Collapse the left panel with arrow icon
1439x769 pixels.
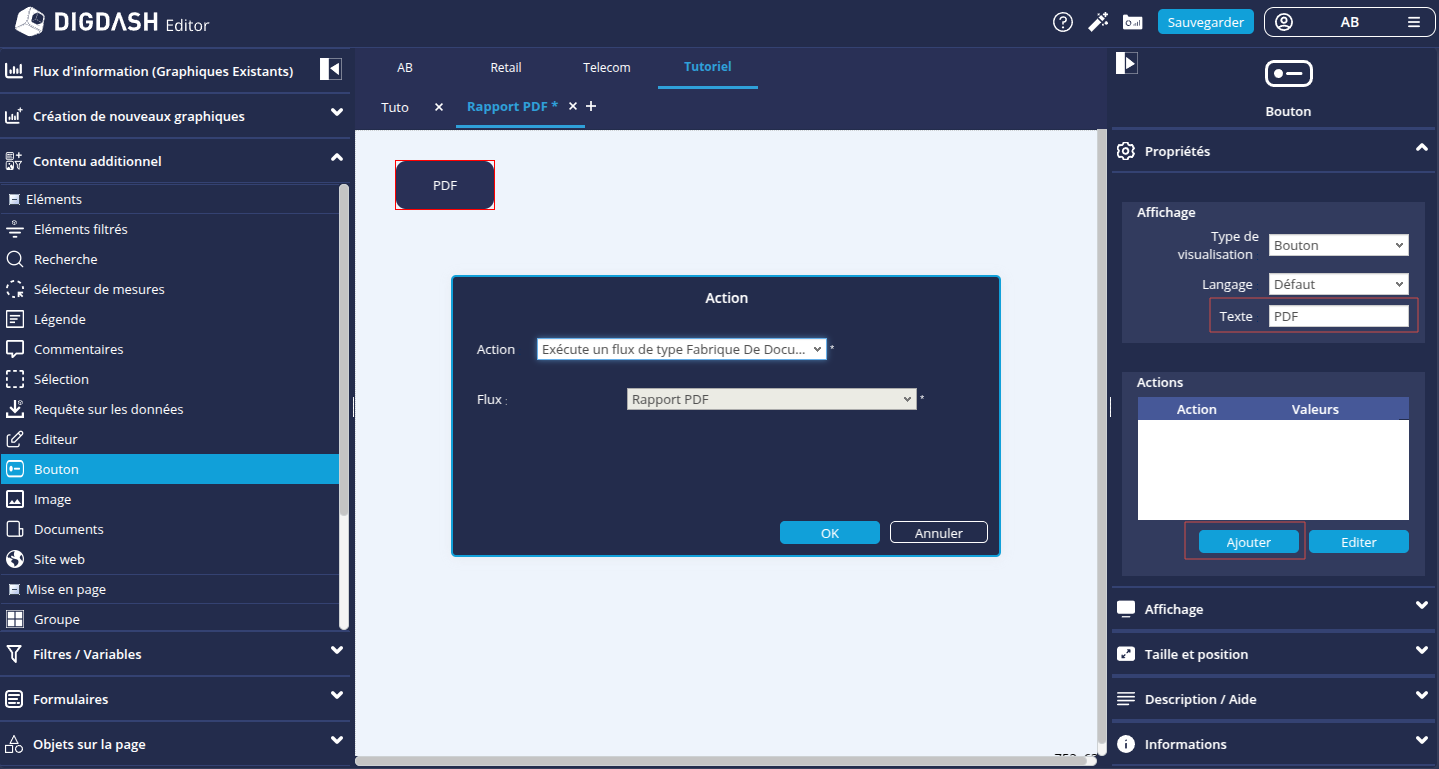(x=331, y=69)
